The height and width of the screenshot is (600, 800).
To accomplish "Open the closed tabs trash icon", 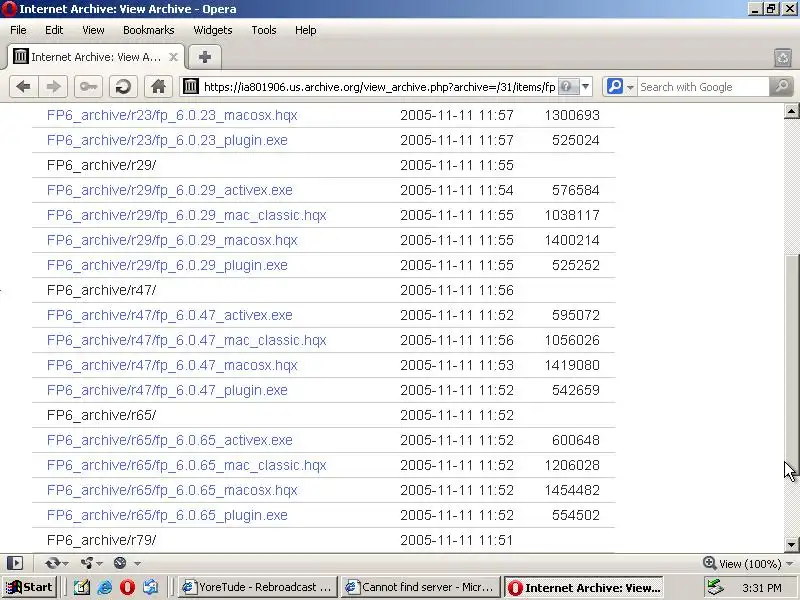I will tap(783, 57).
